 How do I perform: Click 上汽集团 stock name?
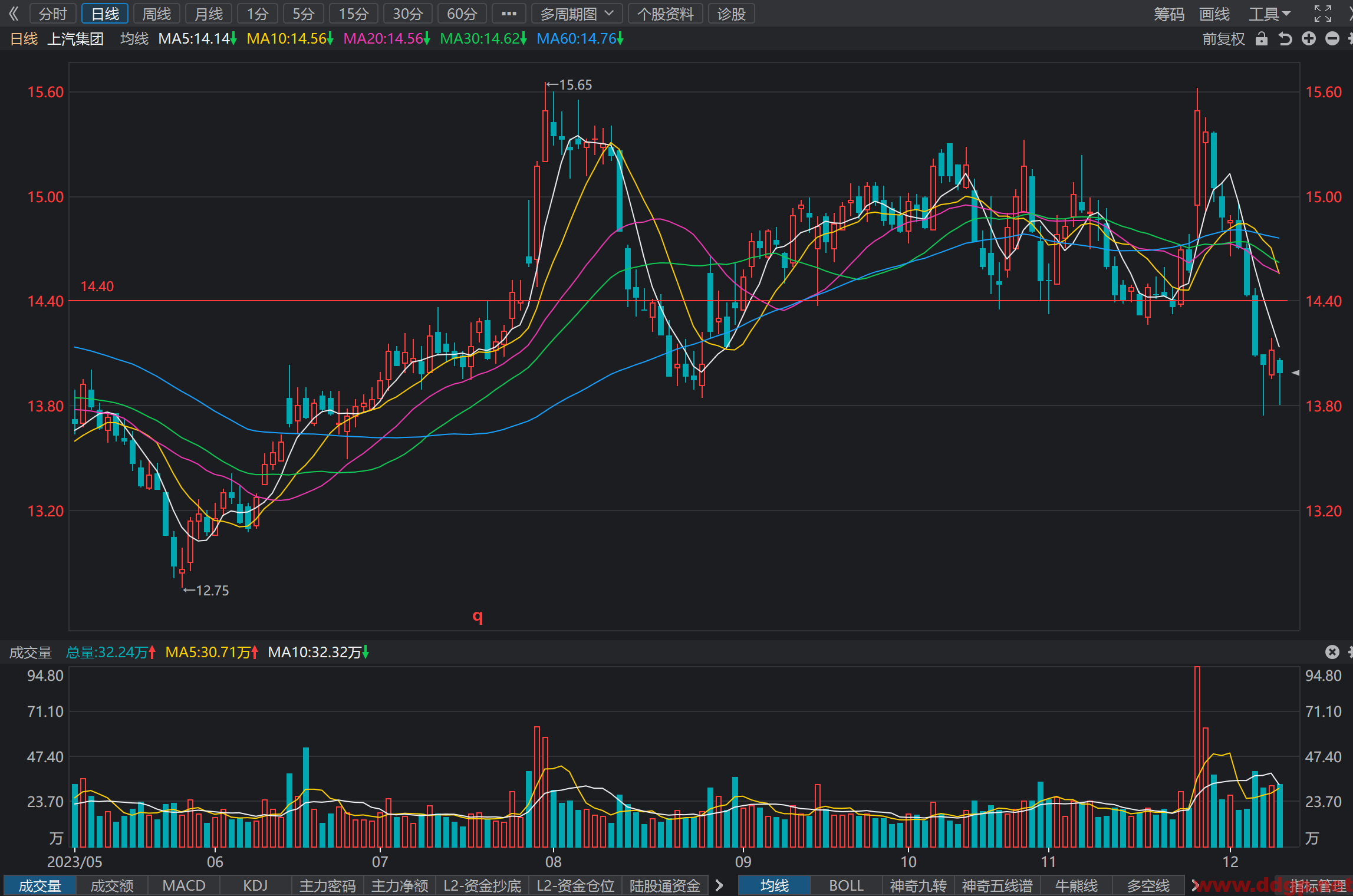pos(75,39)
